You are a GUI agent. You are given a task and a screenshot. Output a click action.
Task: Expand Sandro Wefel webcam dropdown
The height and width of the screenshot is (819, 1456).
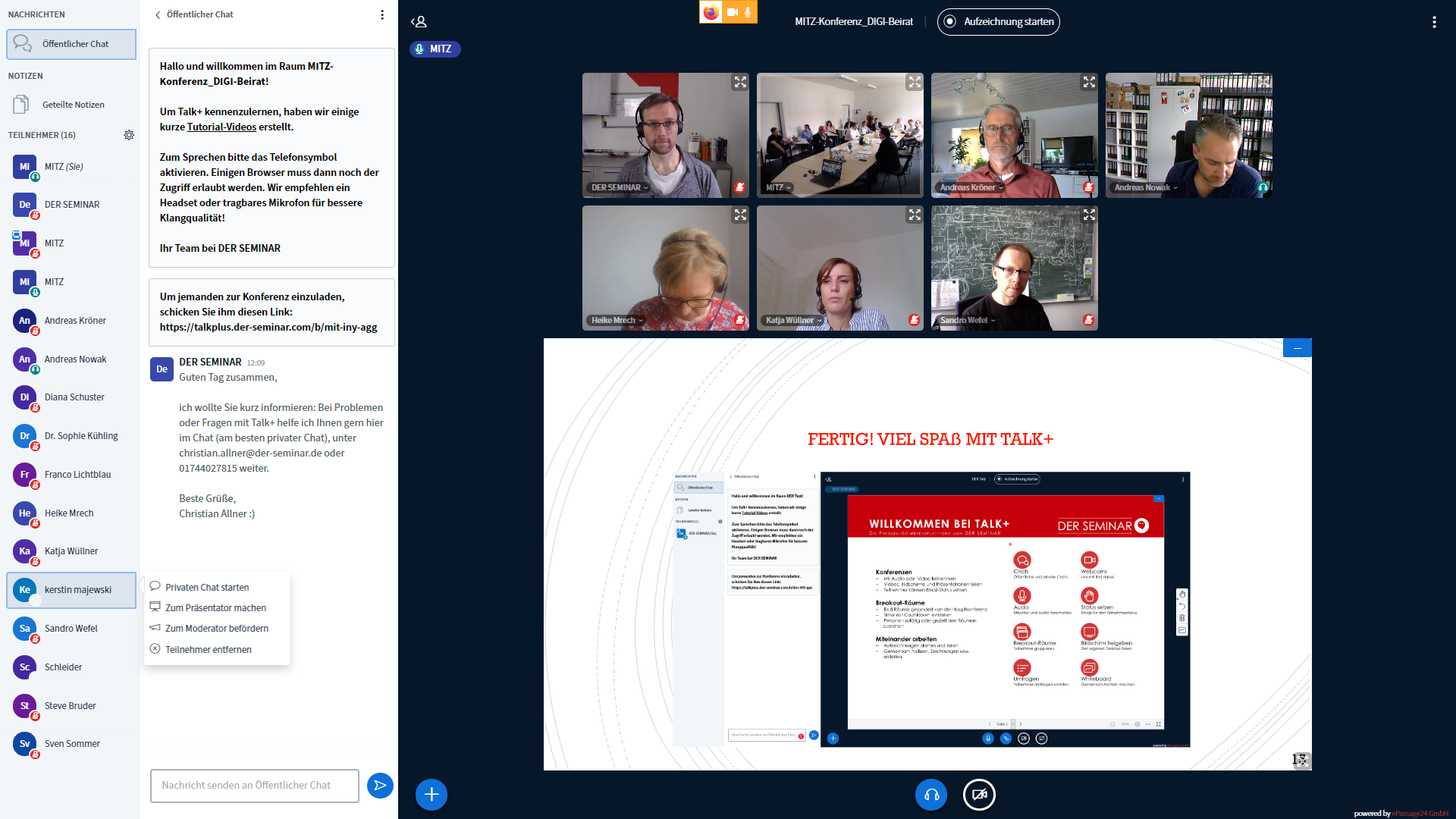(x=968, y=320)
